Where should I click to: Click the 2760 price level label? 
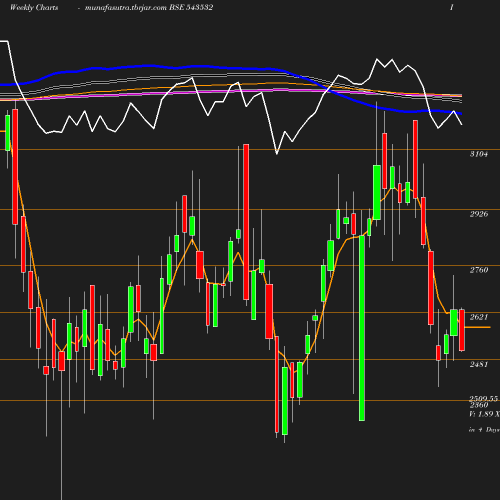click(479, 270)
